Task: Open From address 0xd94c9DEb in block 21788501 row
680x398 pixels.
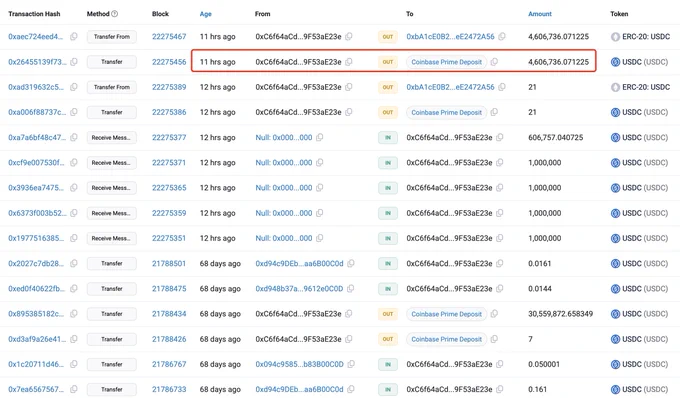Action: pos(299,263)
